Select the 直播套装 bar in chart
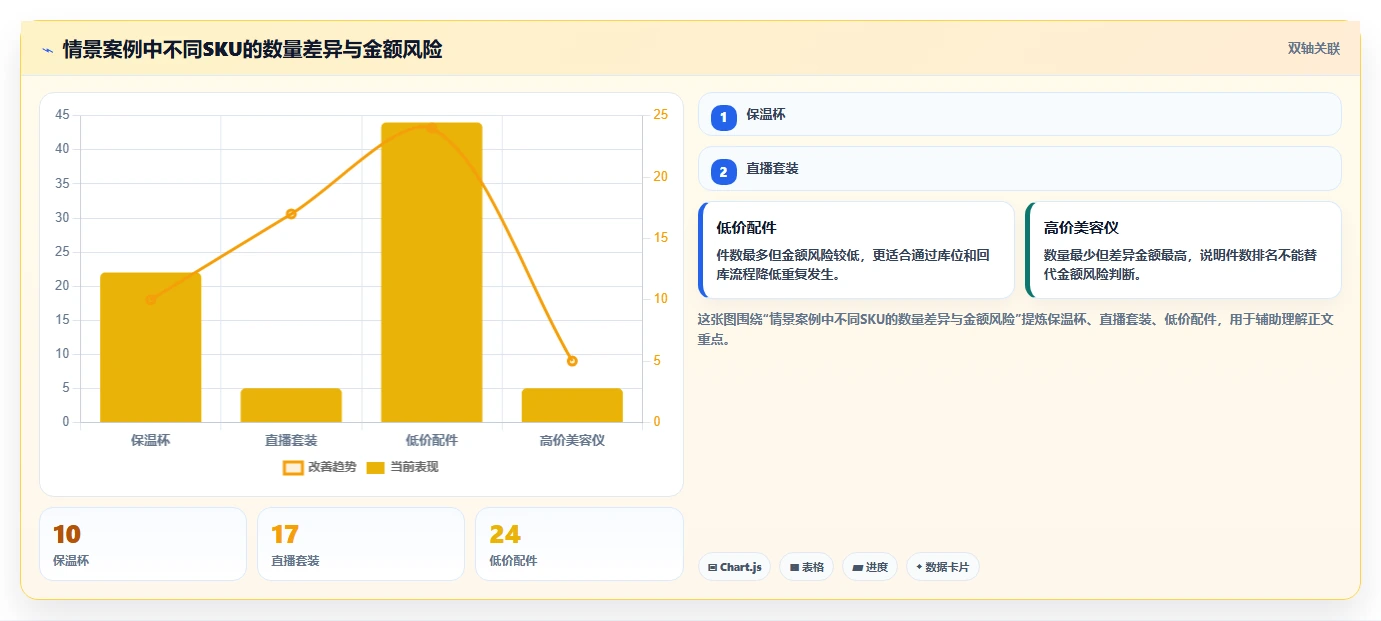Viewport: 1381px width, 621px height. click(x=291, y=405)
